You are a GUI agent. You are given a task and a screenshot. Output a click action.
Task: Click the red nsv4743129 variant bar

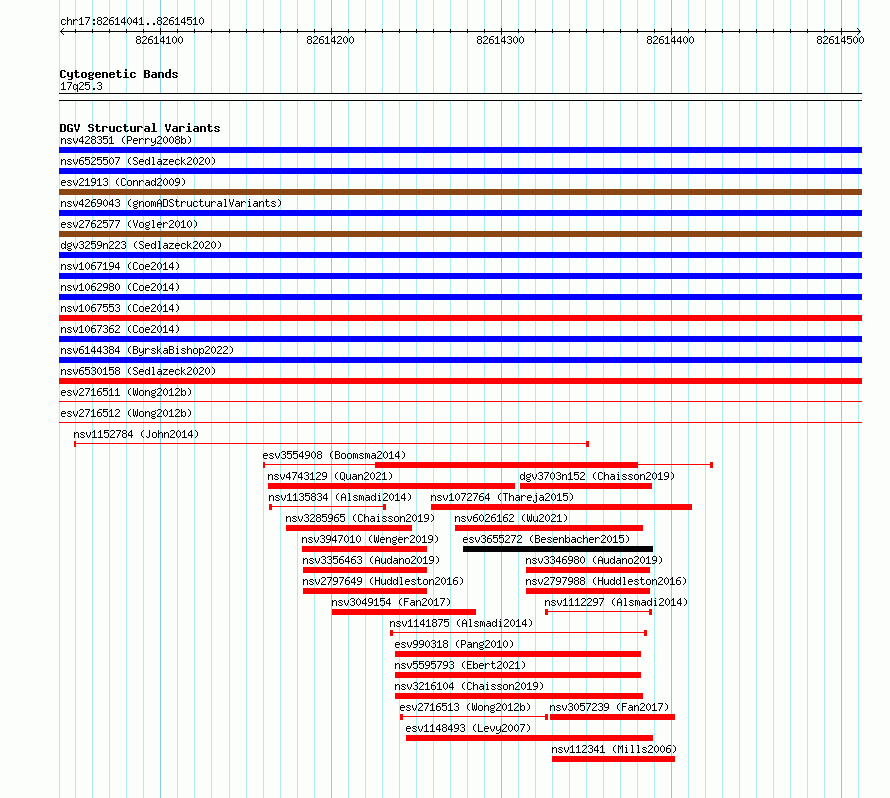tap(392, 486)
